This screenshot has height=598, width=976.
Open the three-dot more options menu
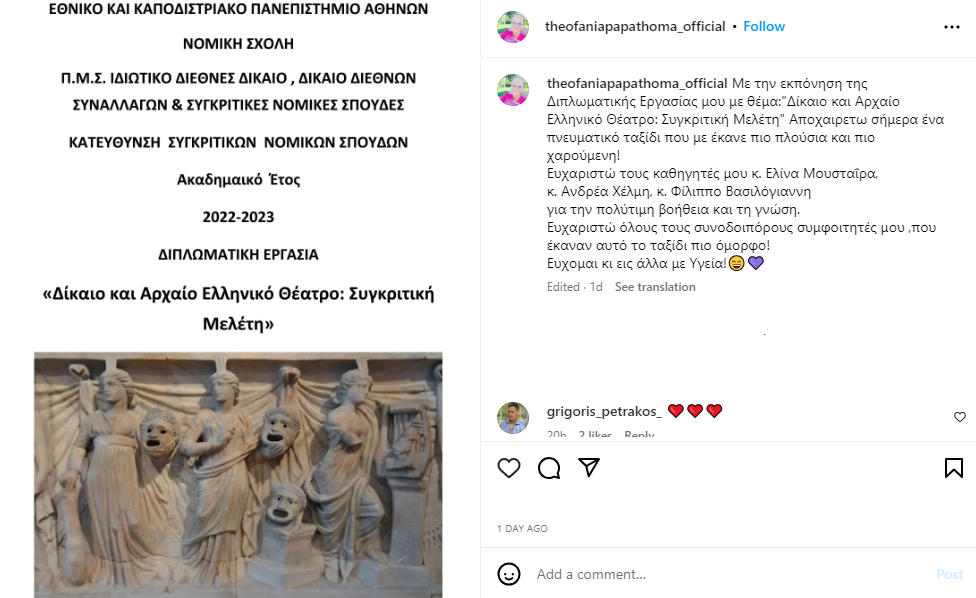[952, 27]
